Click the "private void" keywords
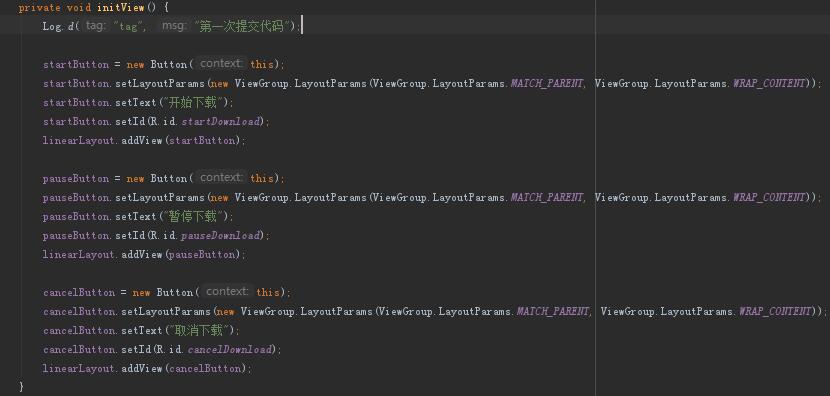The width and height of the screenshot is (830, 396). click(x=56, y=8)
